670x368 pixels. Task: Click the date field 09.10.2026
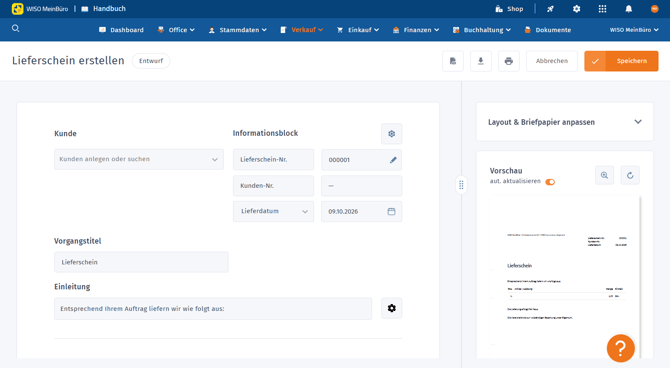pyautogui.click(x=361, y=212)
